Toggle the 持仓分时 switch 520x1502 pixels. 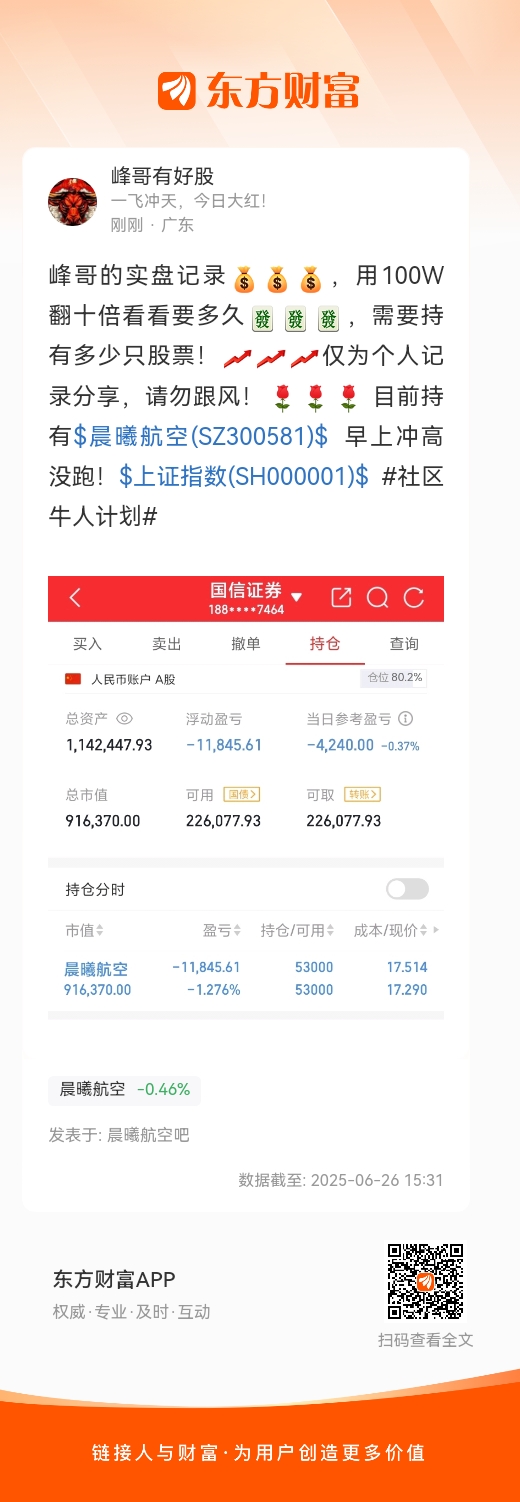pos(407,889)
